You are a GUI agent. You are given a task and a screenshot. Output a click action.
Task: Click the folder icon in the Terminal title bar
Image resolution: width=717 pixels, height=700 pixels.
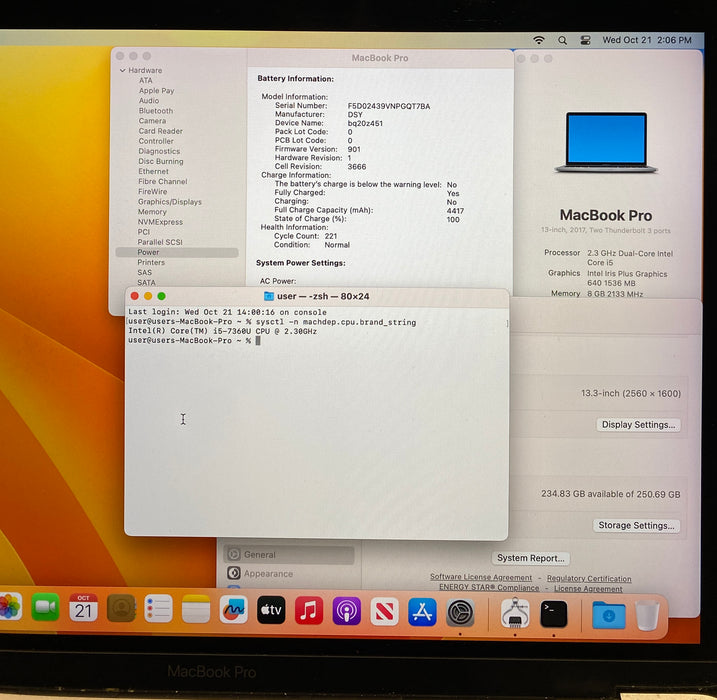click(269, 296)
